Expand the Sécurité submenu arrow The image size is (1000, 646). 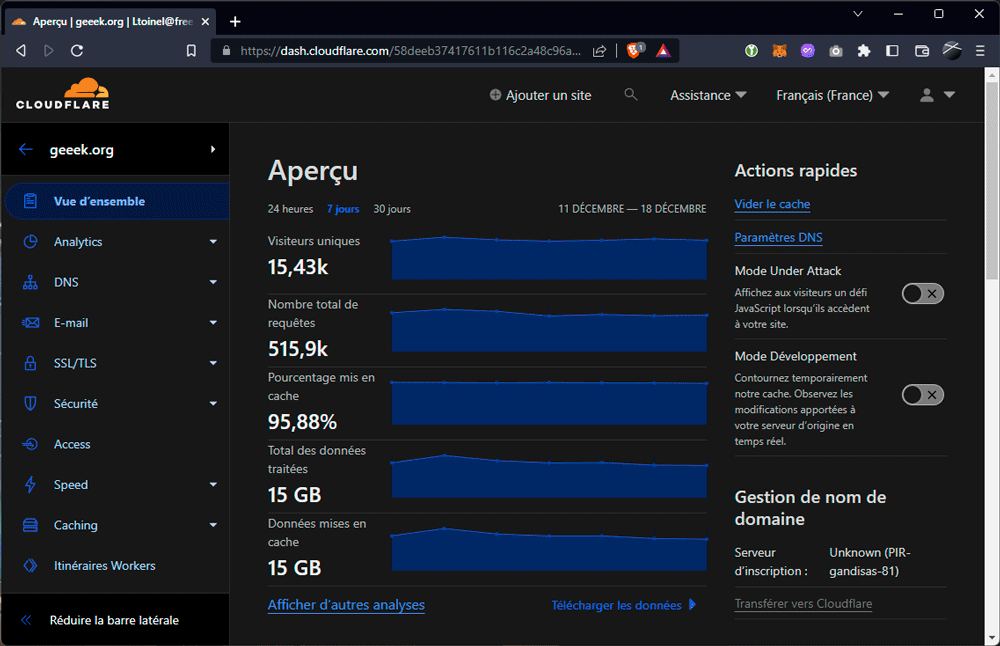[x=213, y=404]
